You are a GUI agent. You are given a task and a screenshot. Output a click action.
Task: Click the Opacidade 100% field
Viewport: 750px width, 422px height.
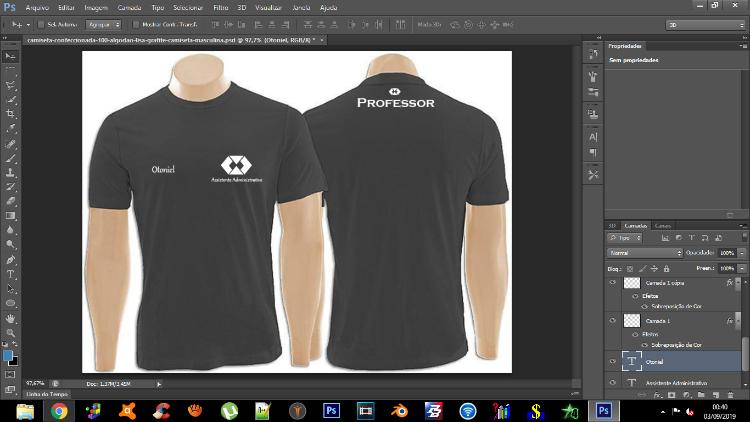point(727,253)
